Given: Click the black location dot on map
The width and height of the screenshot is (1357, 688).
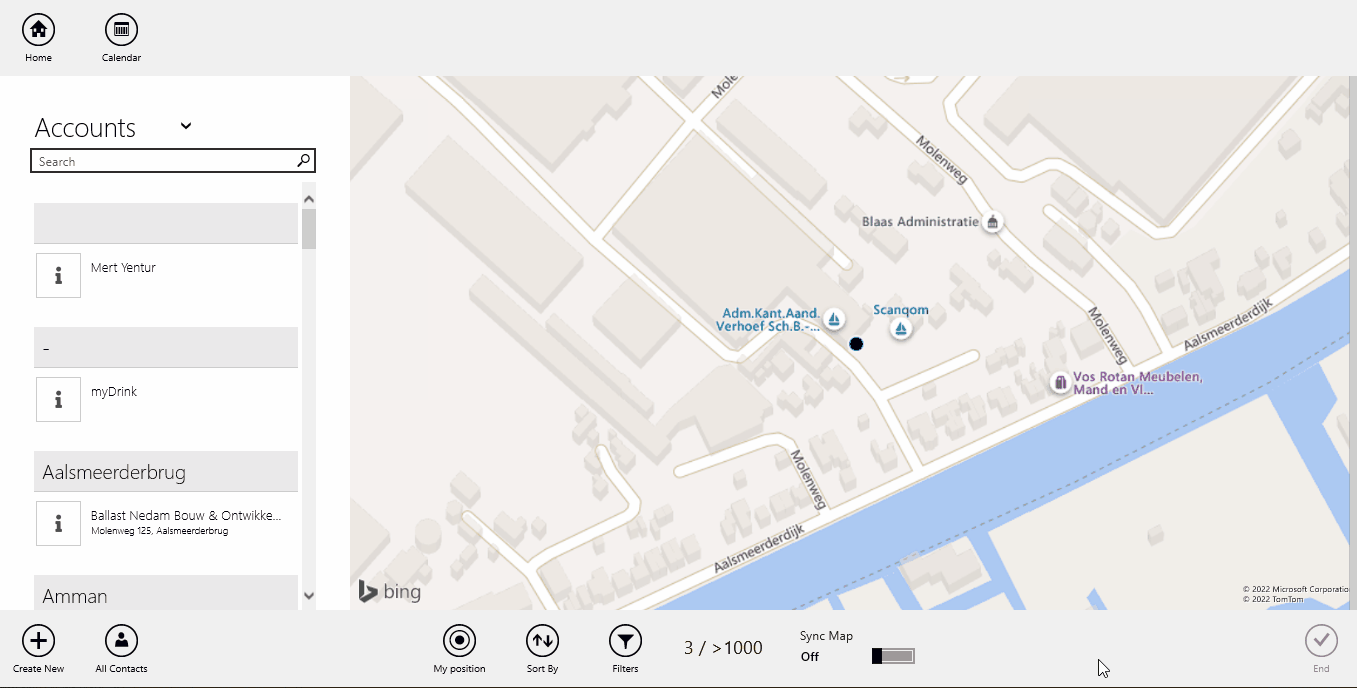Looking at the screenshot, I should (856, 344).
